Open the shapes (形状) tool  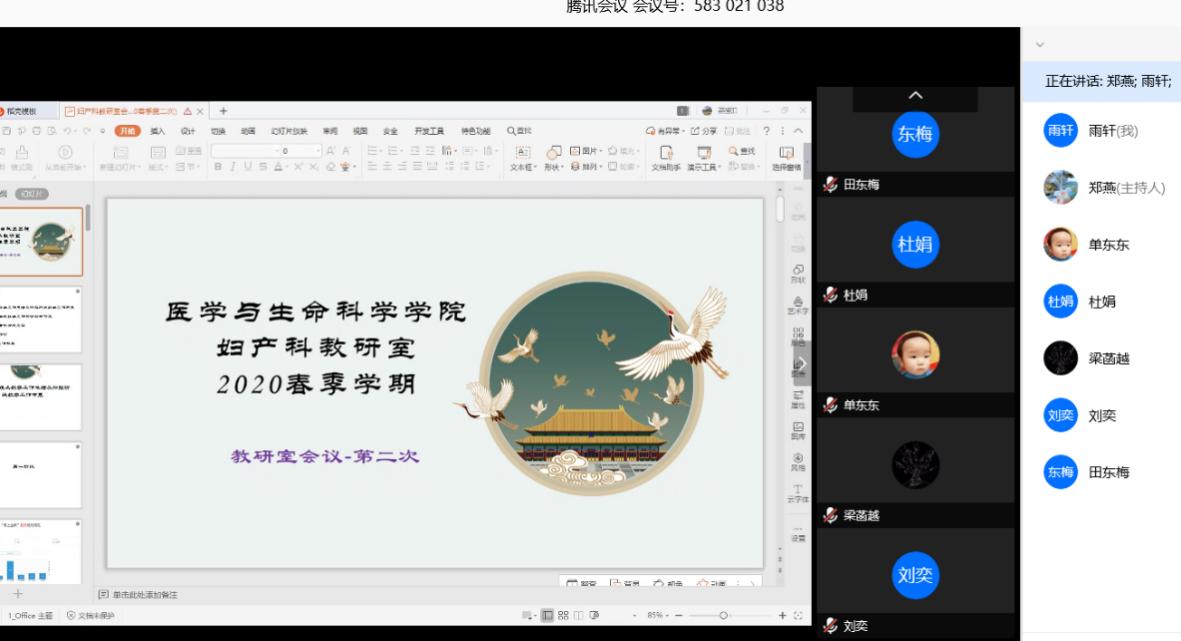[x=553, y=157]
